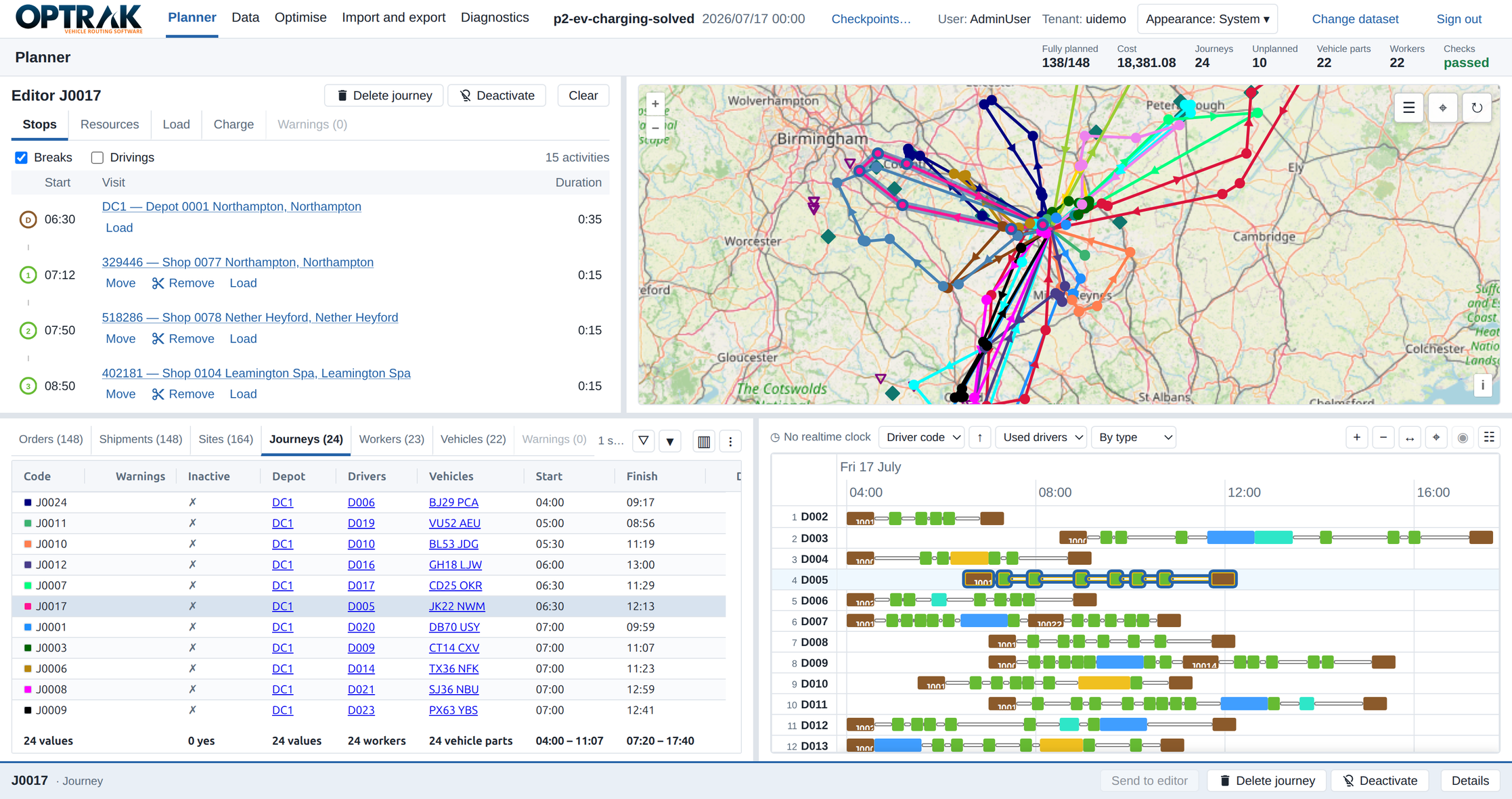
Task: Click the Gantt realtime circle icon
Action: point(1463,438)
